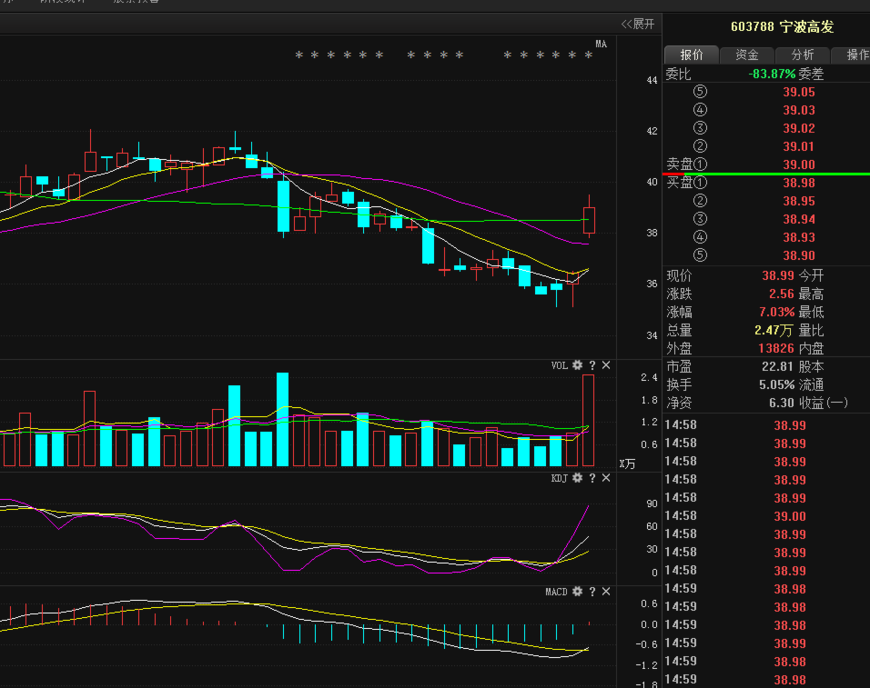Switch to the 操作 tab
Screen dimensions: 870x688
(x=851, y=54)
